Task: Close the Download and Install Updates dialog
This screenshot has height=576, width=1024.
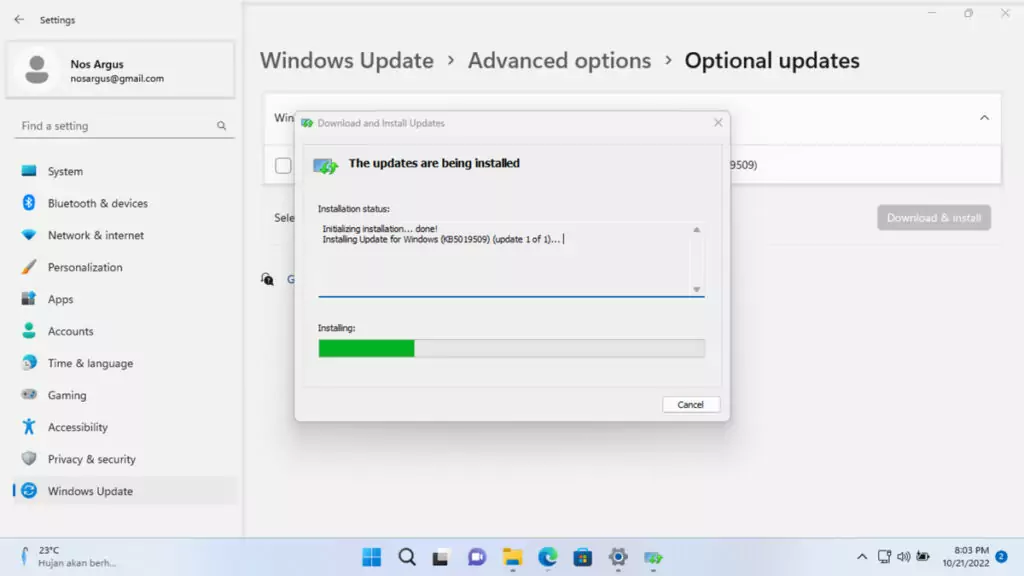Action: (x=718, y=123)
